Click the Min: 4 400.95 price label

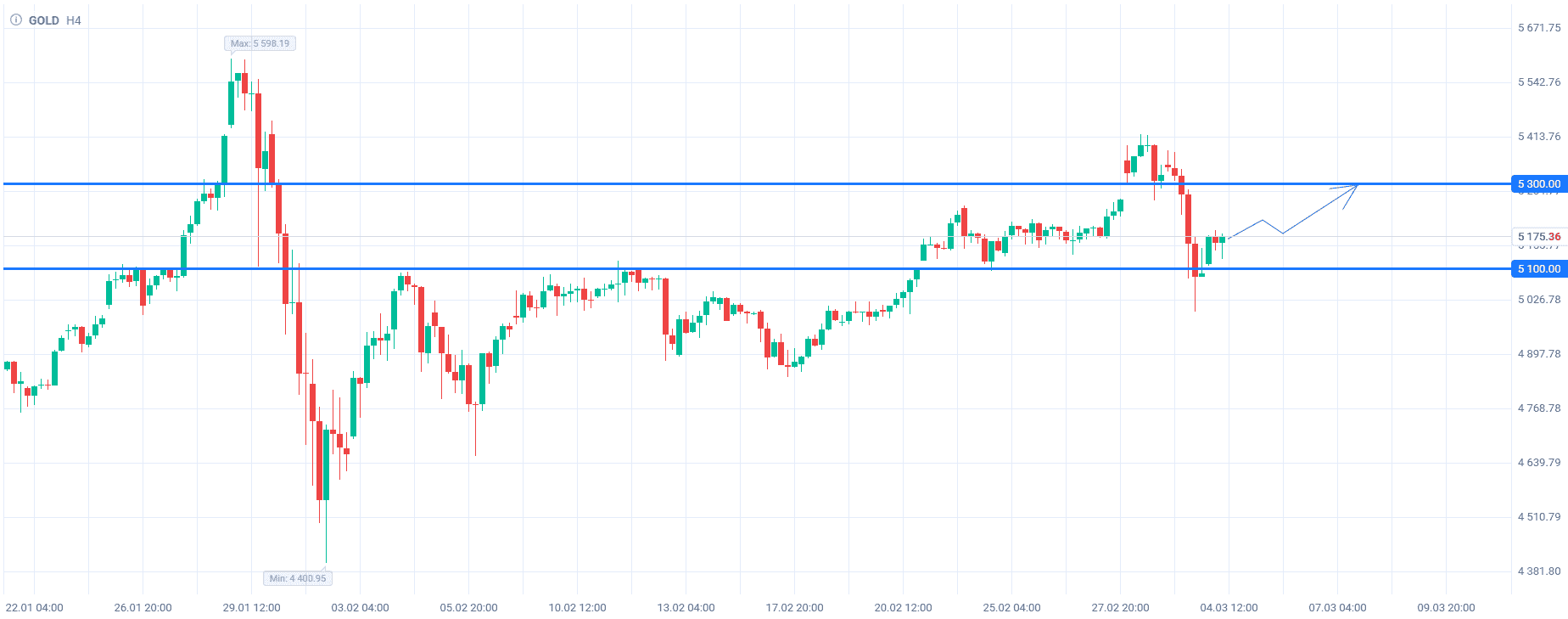[298, 578]
